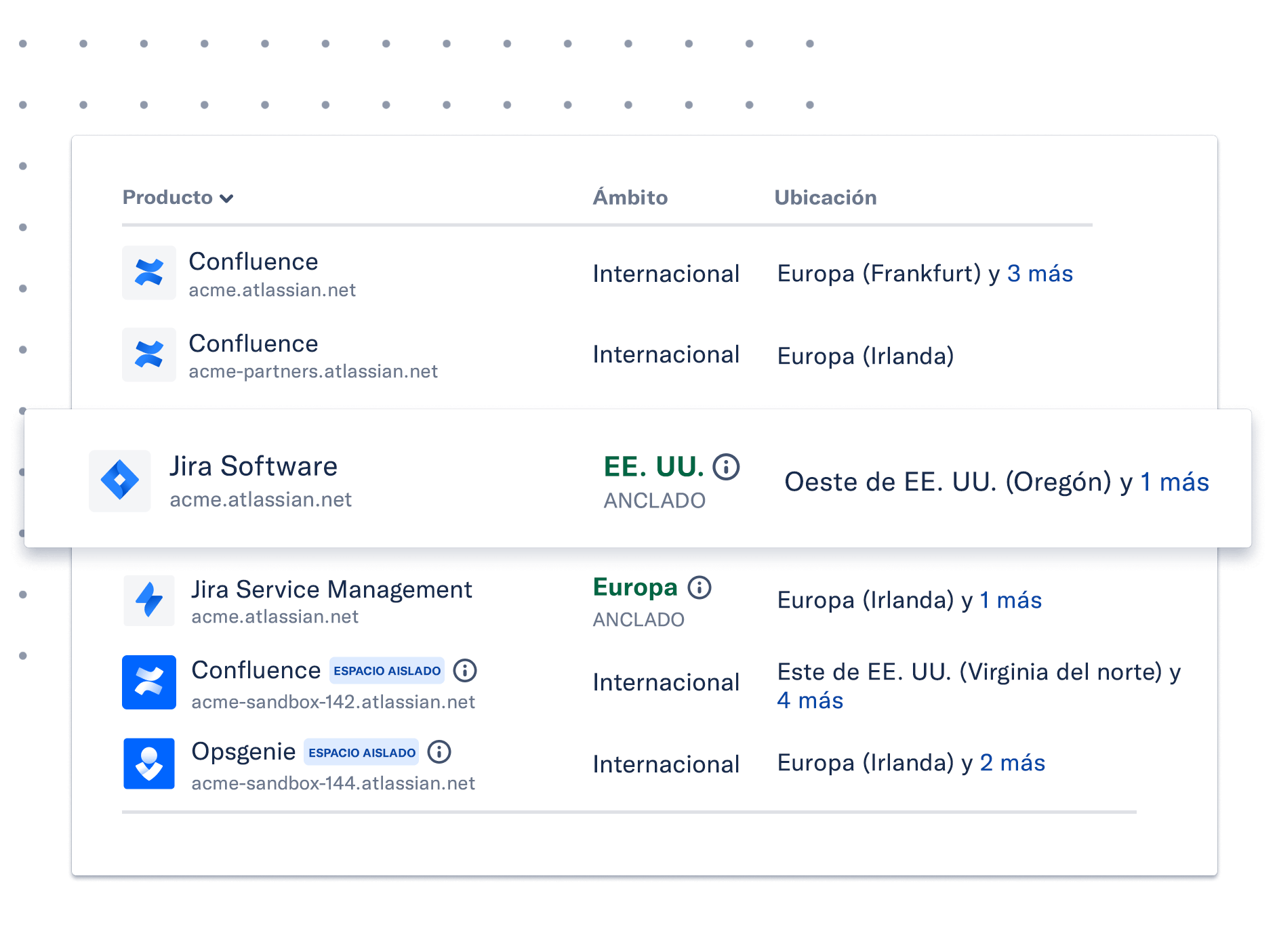Open the "2 más" Opsgenie locations
The height and width of the screenshot is (952, 1277).
(1013, 763)
